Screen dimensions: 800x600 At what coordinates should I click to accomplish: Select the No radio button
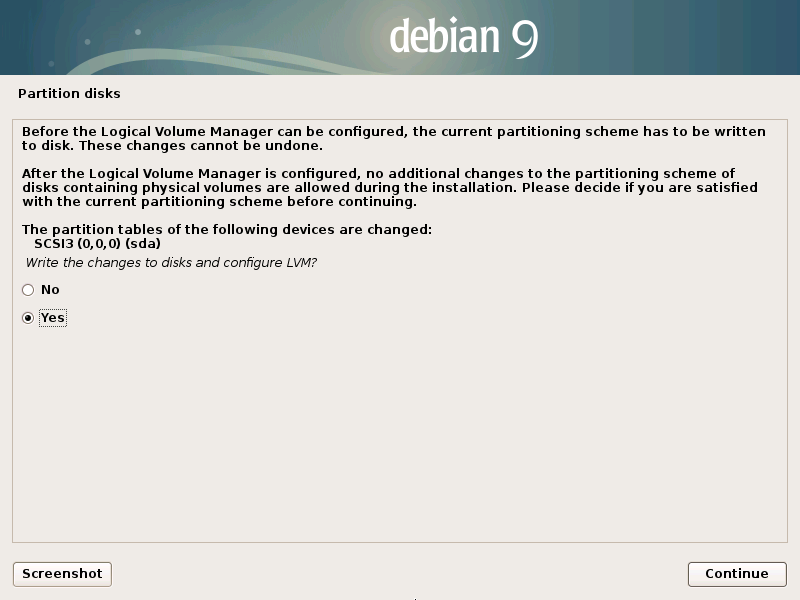(28, 290)
